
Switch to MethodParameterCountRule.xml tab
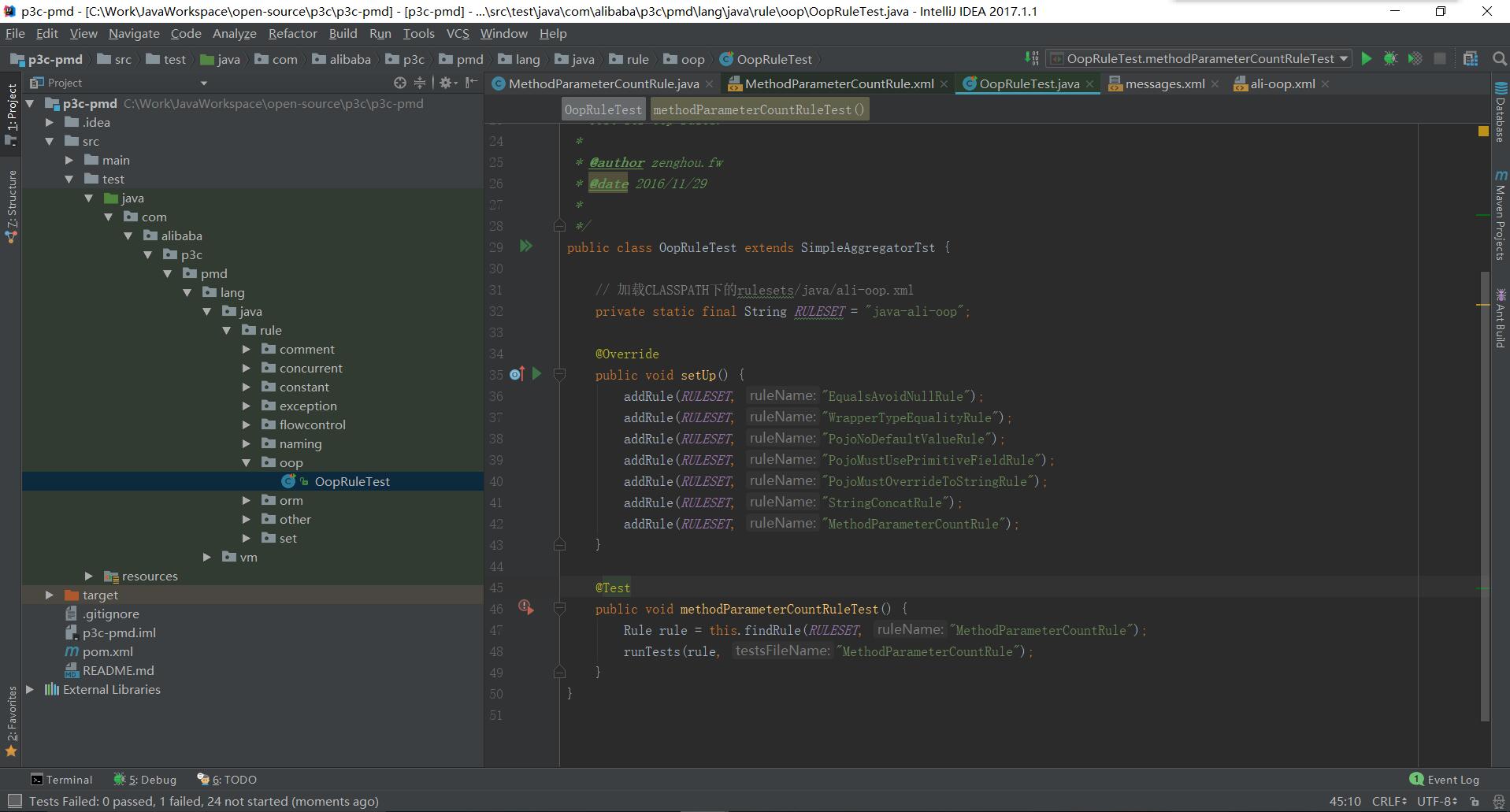(839, 83)
